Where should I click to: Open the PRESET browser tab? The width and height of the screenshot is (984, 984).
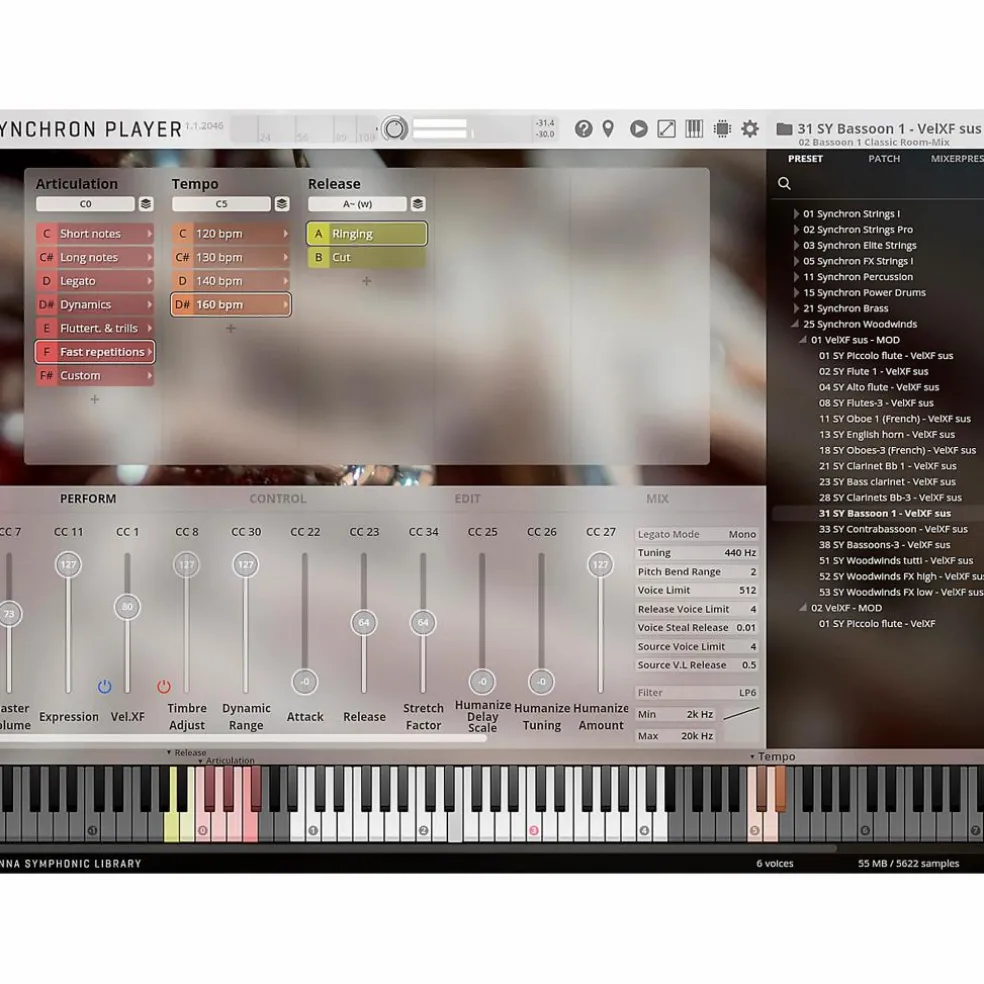tap(805, 159)
